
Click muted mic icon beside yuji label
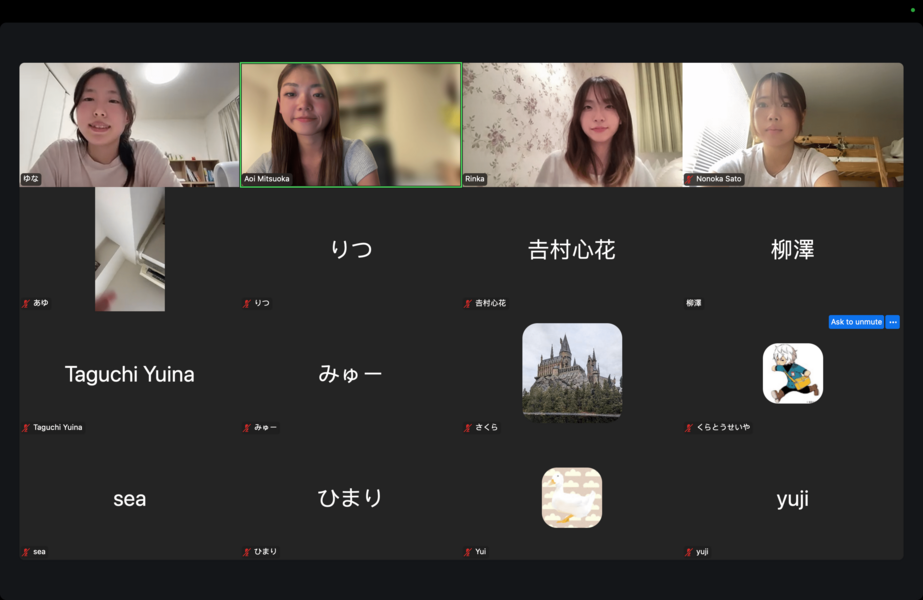[690, 551]
